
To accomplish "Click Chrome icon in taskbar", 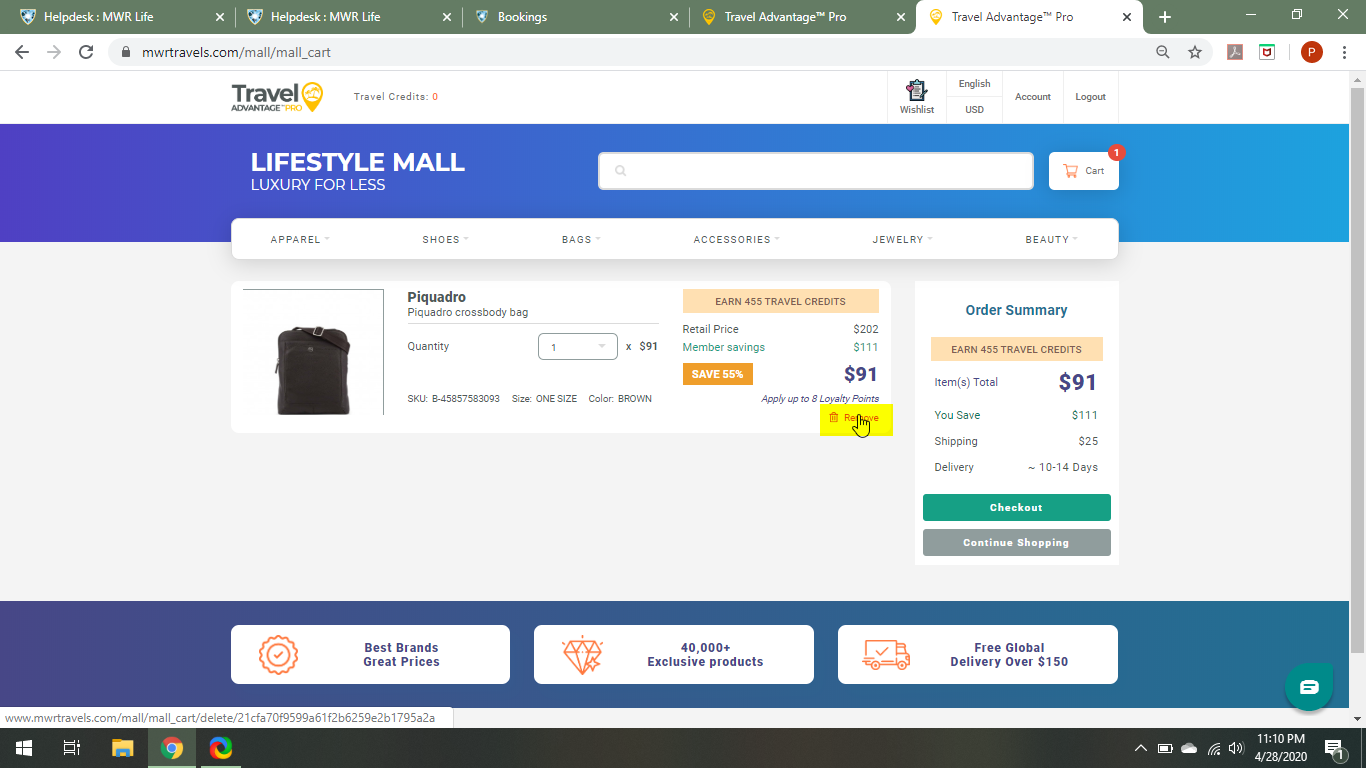I will coord(172,747).
